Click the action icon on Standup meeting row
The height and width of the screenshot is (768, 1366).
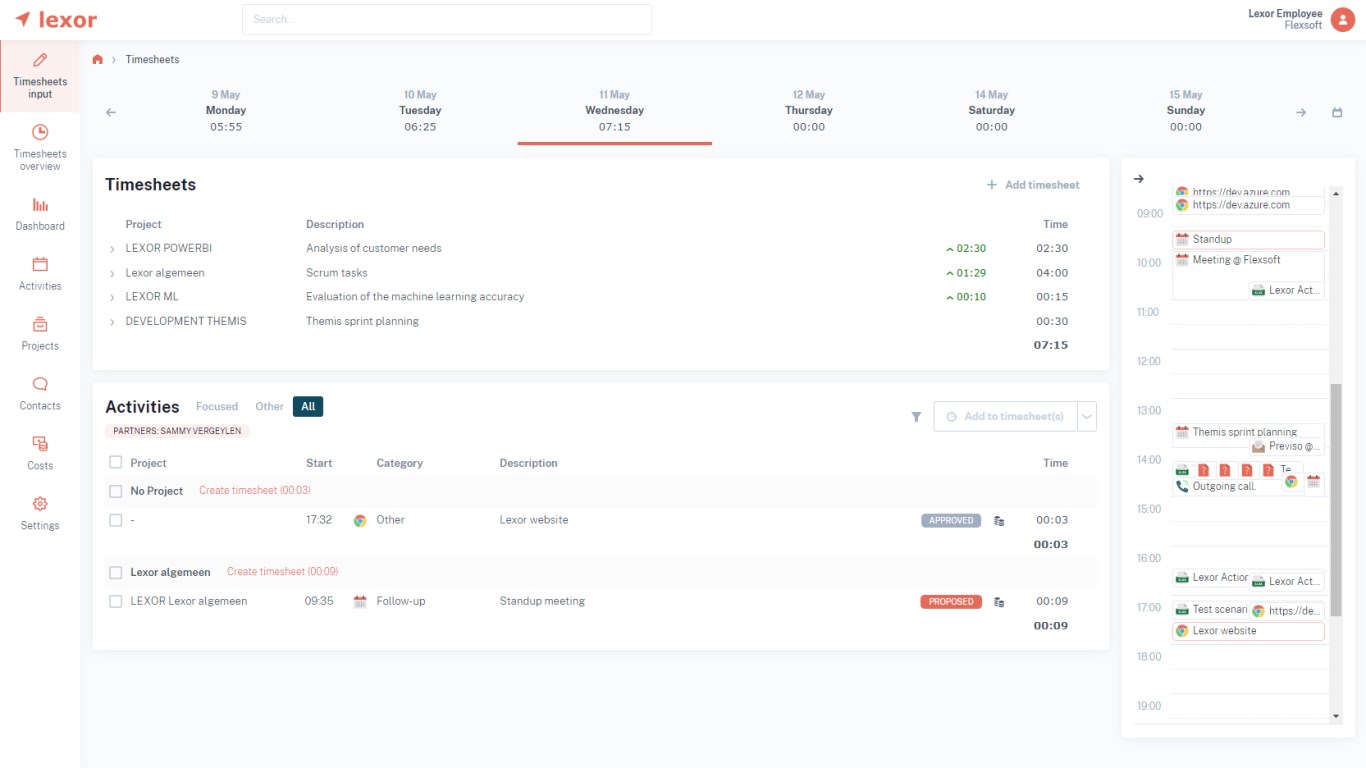pos(999,602)
